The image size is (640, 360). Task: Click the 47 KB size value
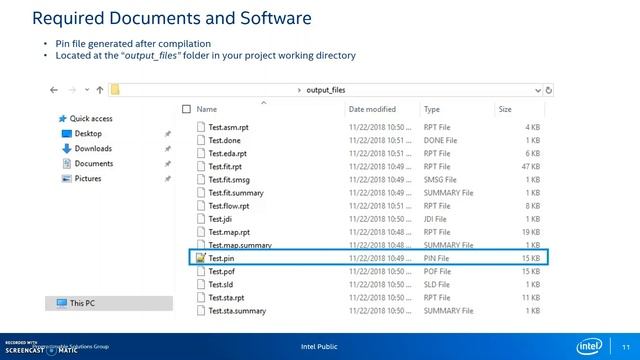click(531, 167)
